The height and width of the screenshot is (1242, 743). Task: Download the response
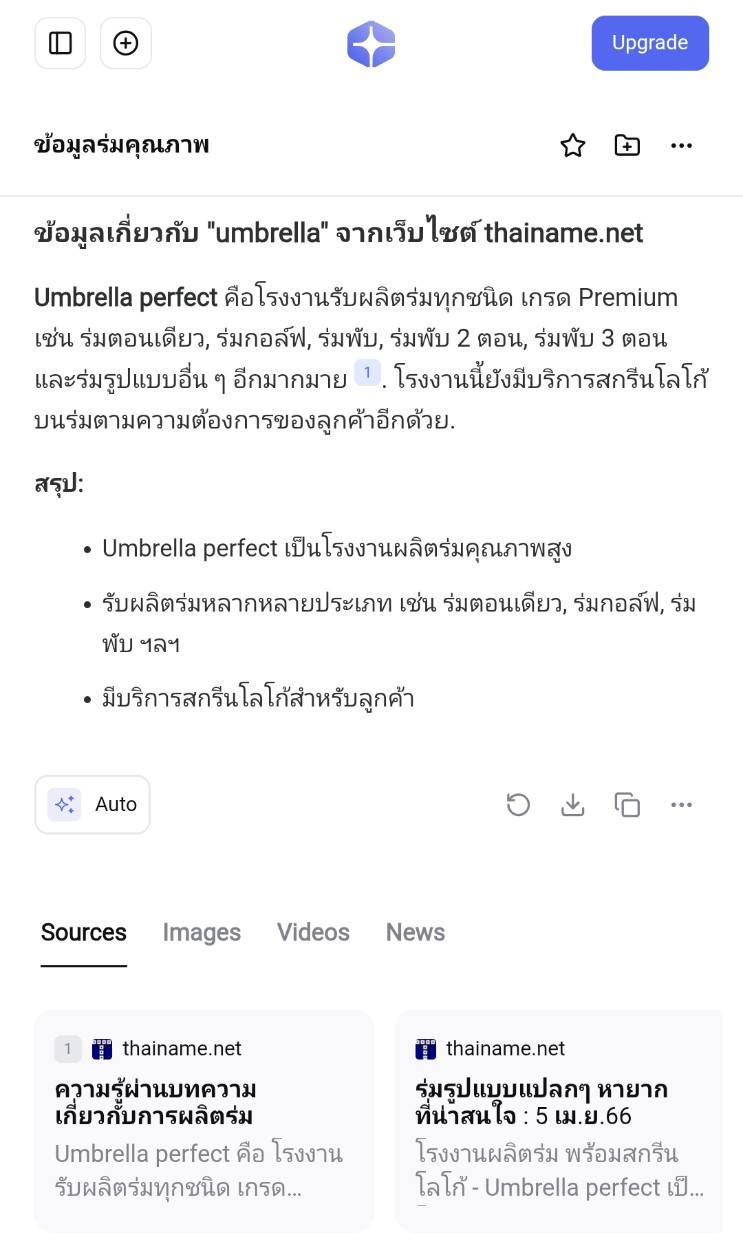(572, 804)
